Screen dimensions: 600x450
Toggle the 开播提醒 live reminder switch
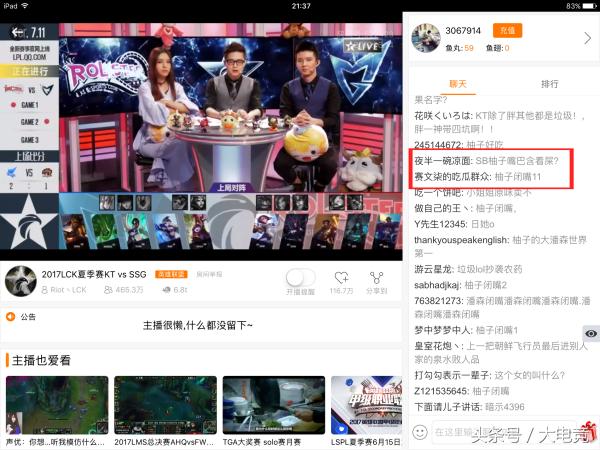[x=300, y=278]
